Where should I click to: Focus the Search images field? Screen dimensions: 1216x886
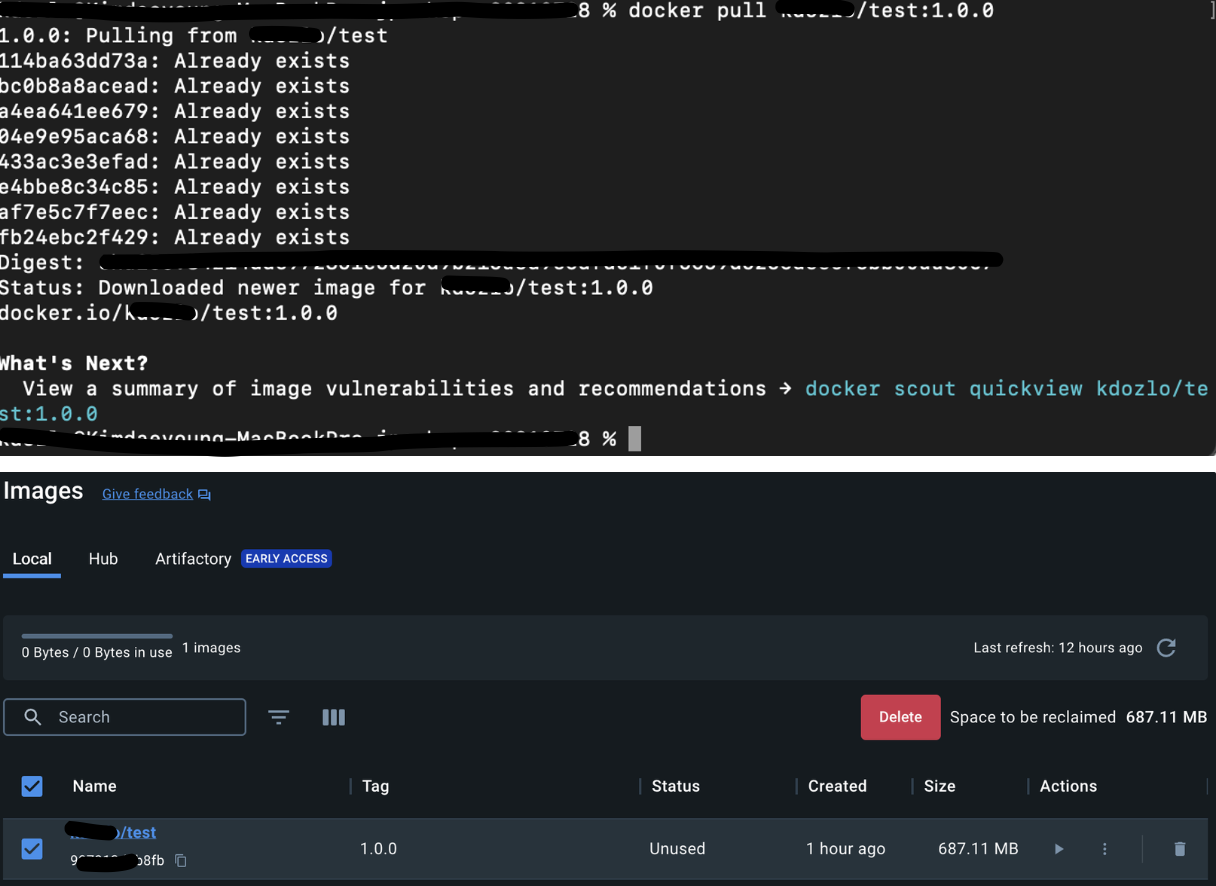(x=125, y=717)
